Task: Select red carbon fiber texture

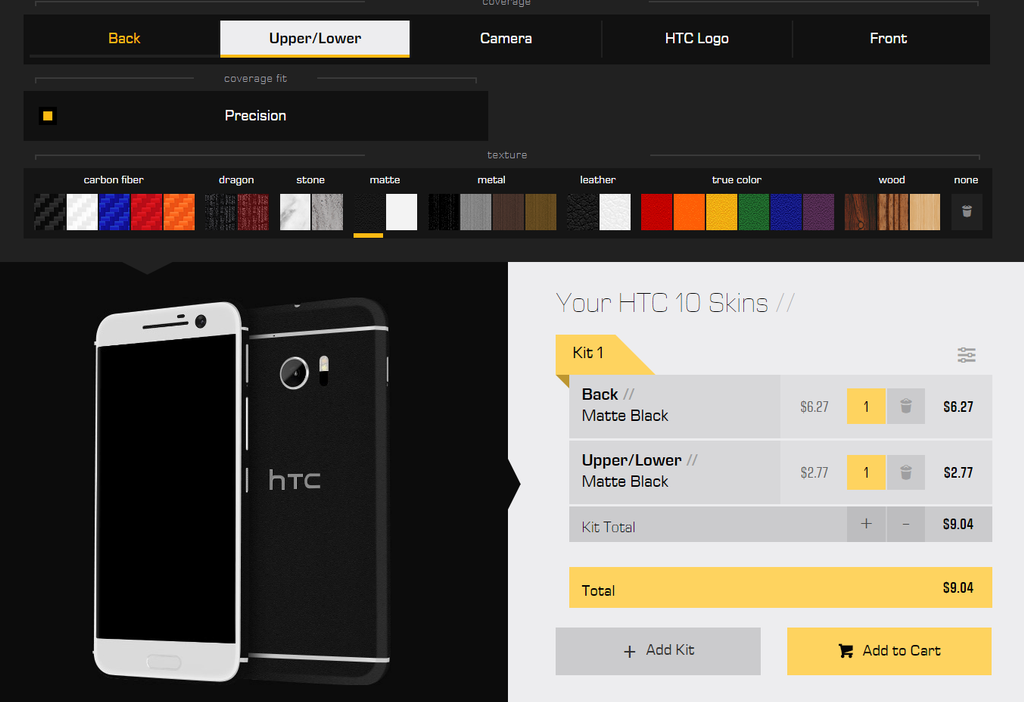Action: [146, 212]
